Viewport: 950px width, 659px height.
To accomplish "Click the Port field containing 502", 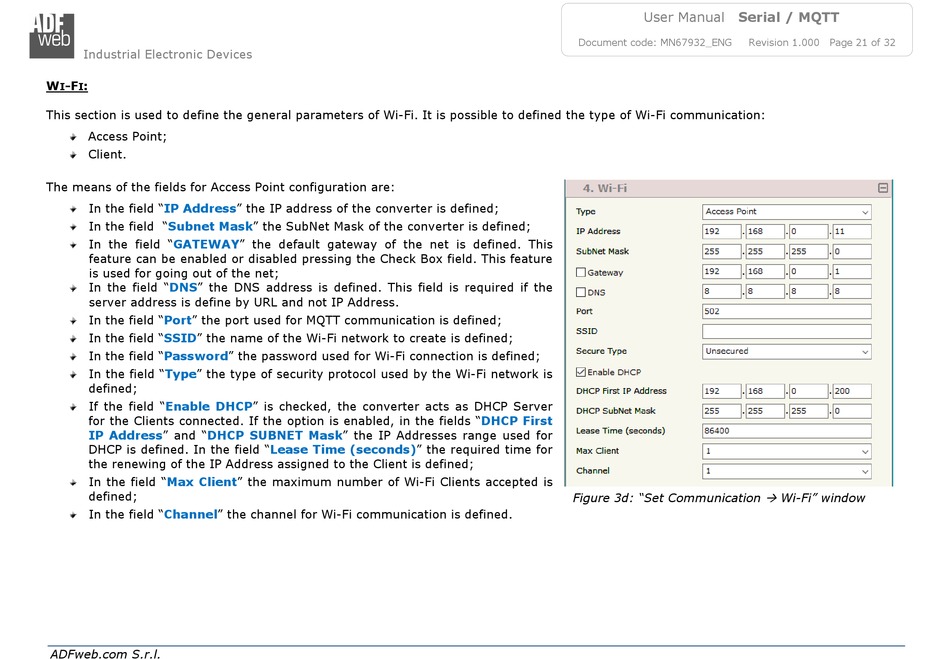I will click(x=786, y=312).
